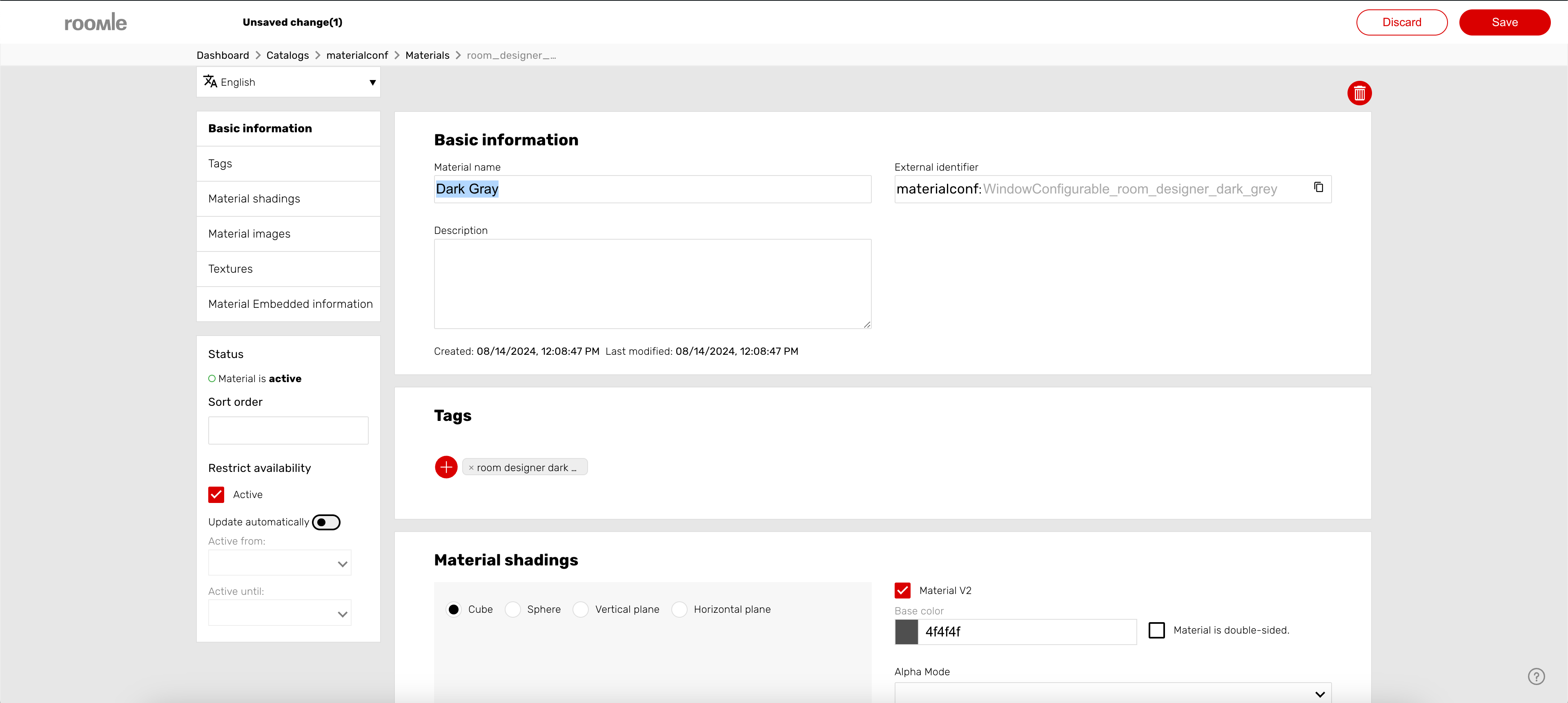Screen dimensions: 1568x703
Task: Click the roomle logo
Action: [x=96, y=22]
